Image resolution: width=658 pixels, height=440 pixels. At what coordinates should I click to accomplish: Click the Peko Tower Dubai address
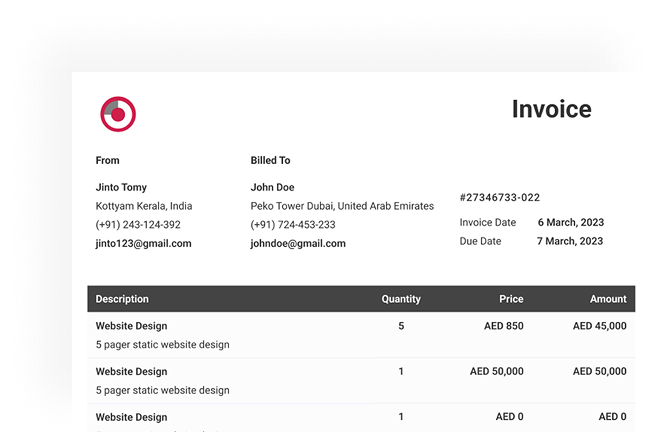point(342,206)
